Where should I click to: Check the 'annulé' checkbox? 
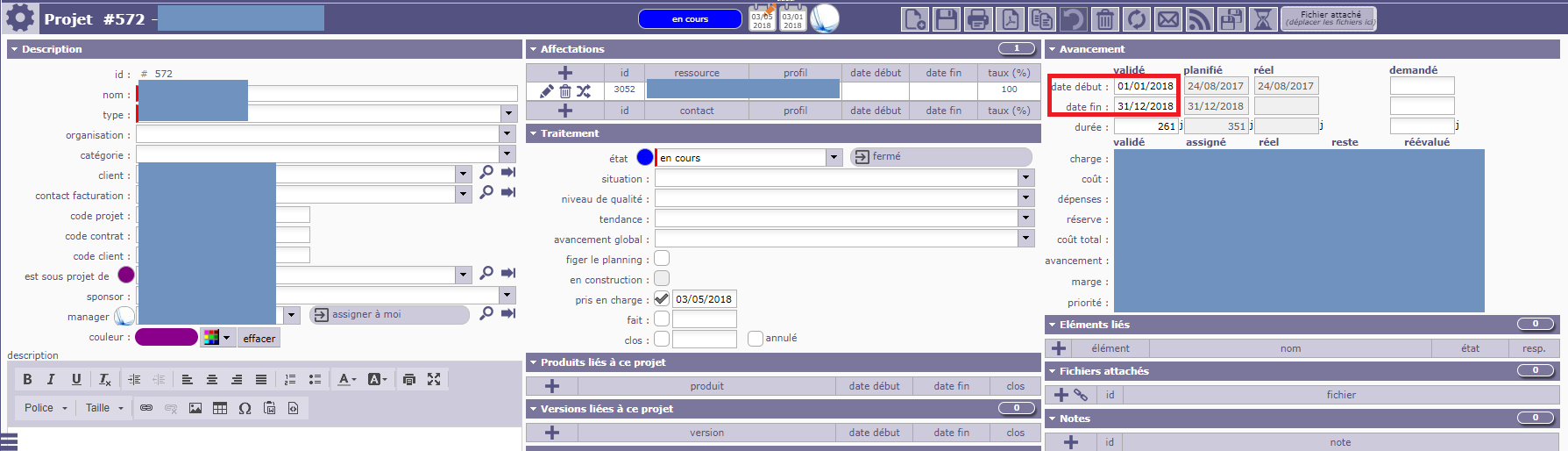click(755, 339)
